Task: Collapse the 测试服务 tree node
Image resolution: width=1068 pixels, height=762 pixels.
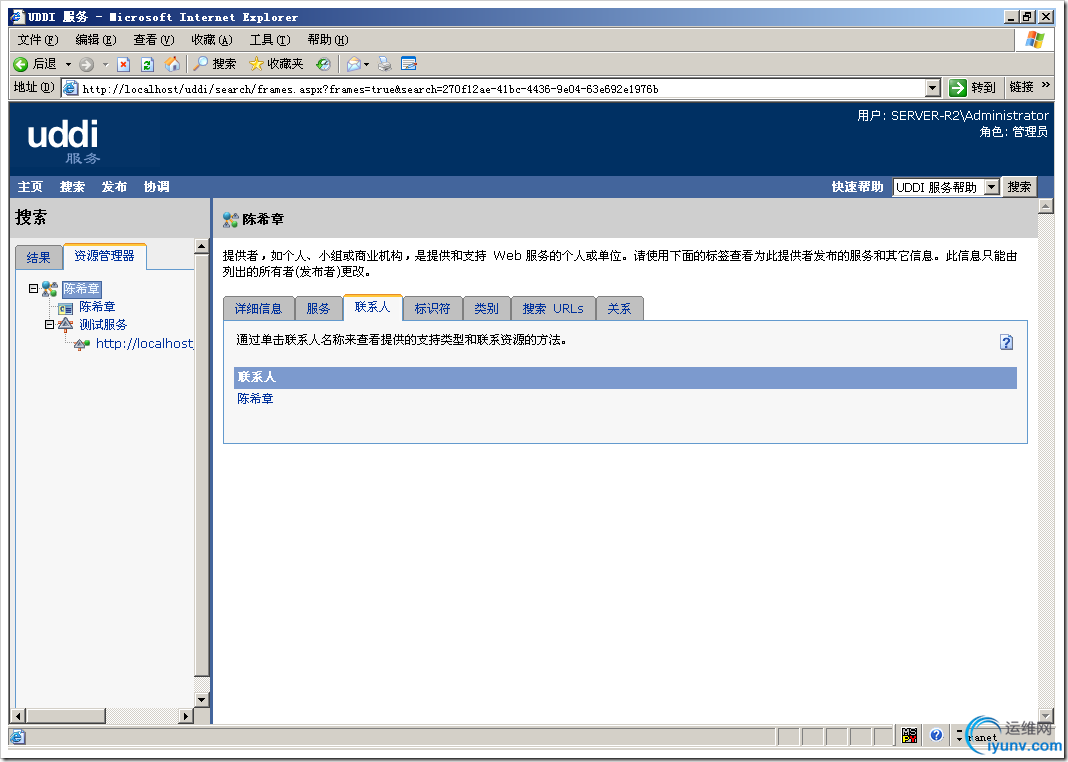Action: click(x=49, y=325)
